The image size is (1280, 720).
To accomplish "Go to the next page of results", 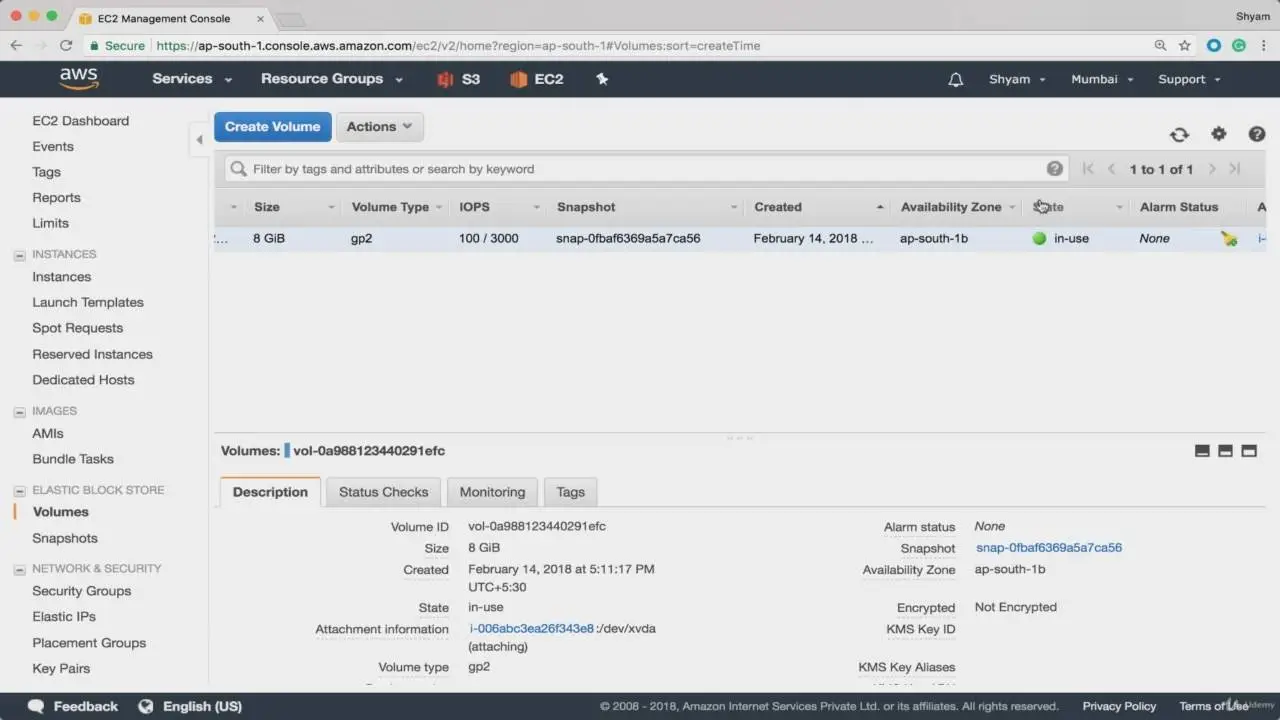I will coord(1212,169).
